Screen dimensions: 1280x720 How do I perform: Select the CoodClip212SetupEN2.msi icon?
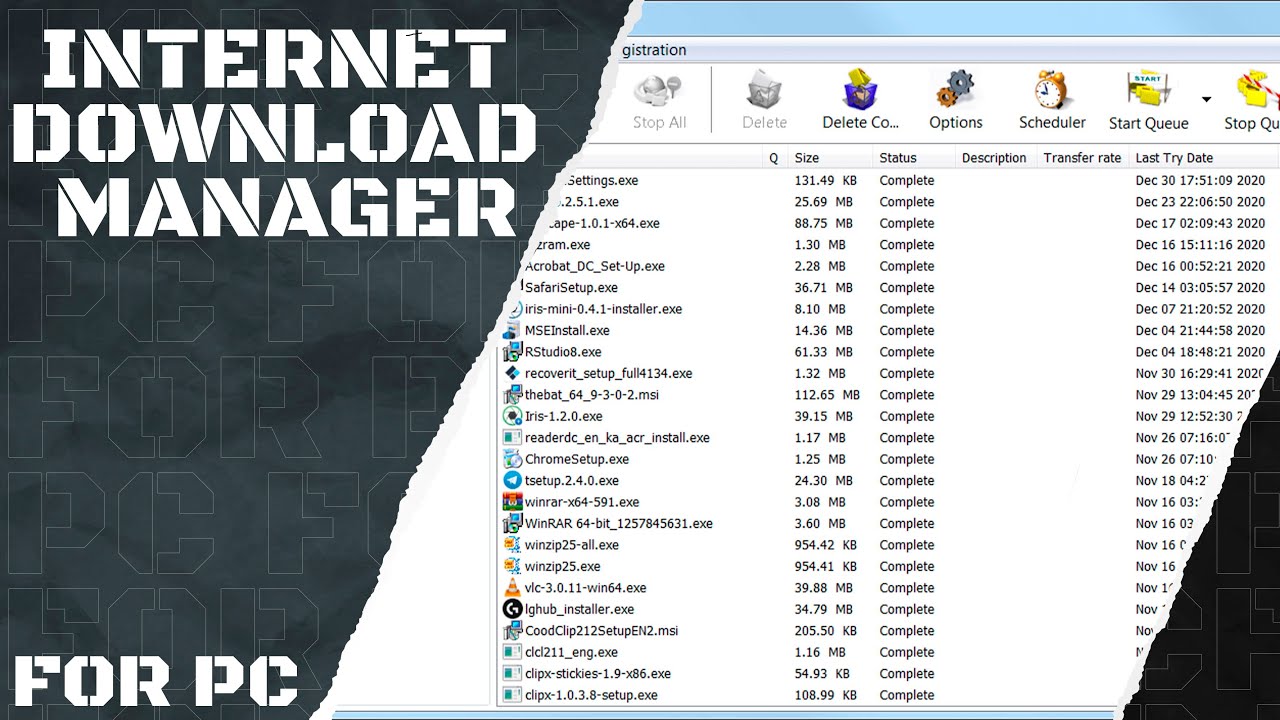(512, 631)
